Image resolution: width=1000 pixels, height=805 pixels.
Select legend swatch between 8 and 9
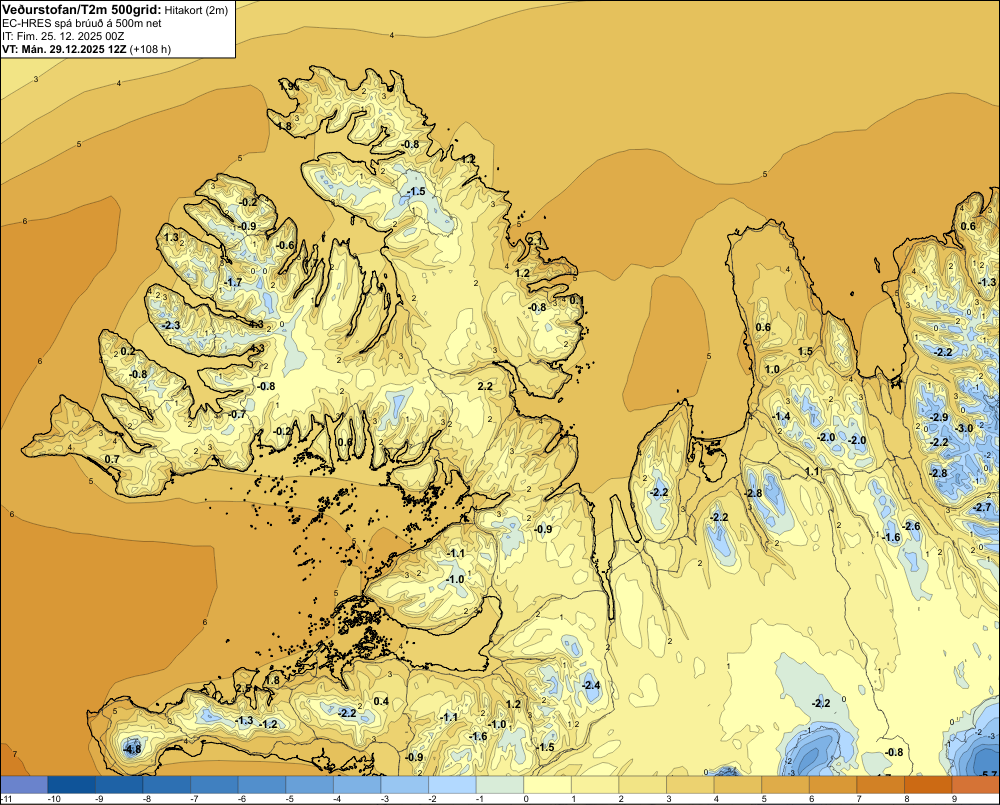point(929,785)
